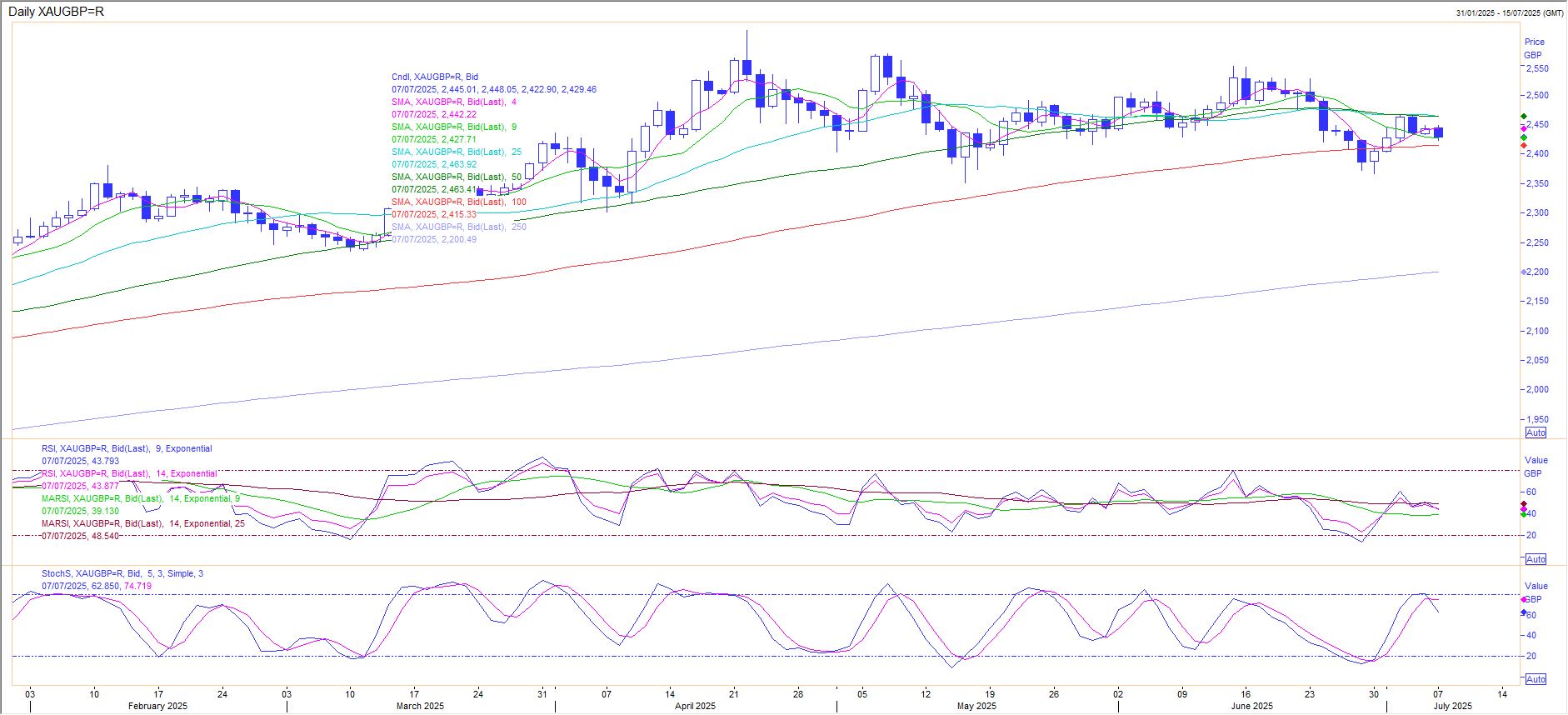Click the February 2025 month label

(x=157, y=706)
